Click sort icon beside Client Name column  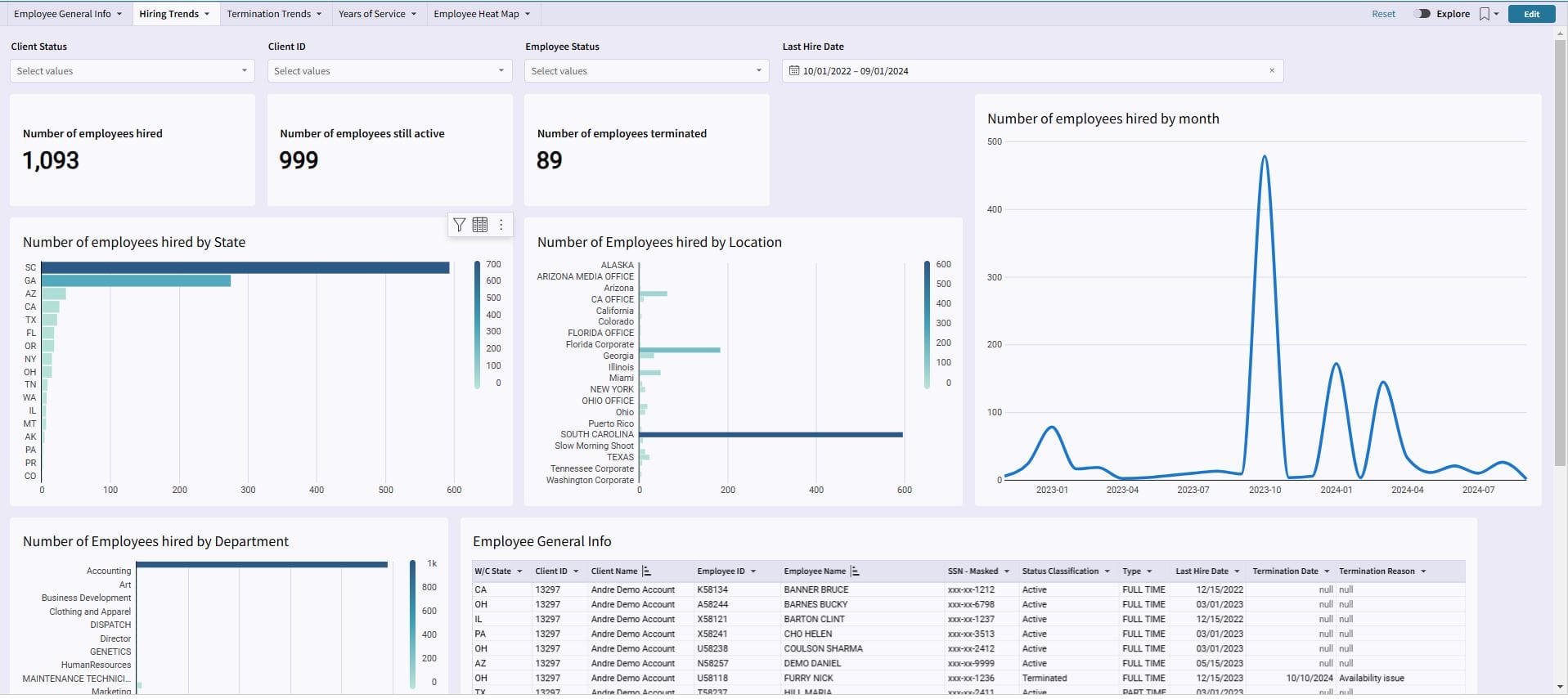pyautogui.click(x=647, y=571)
